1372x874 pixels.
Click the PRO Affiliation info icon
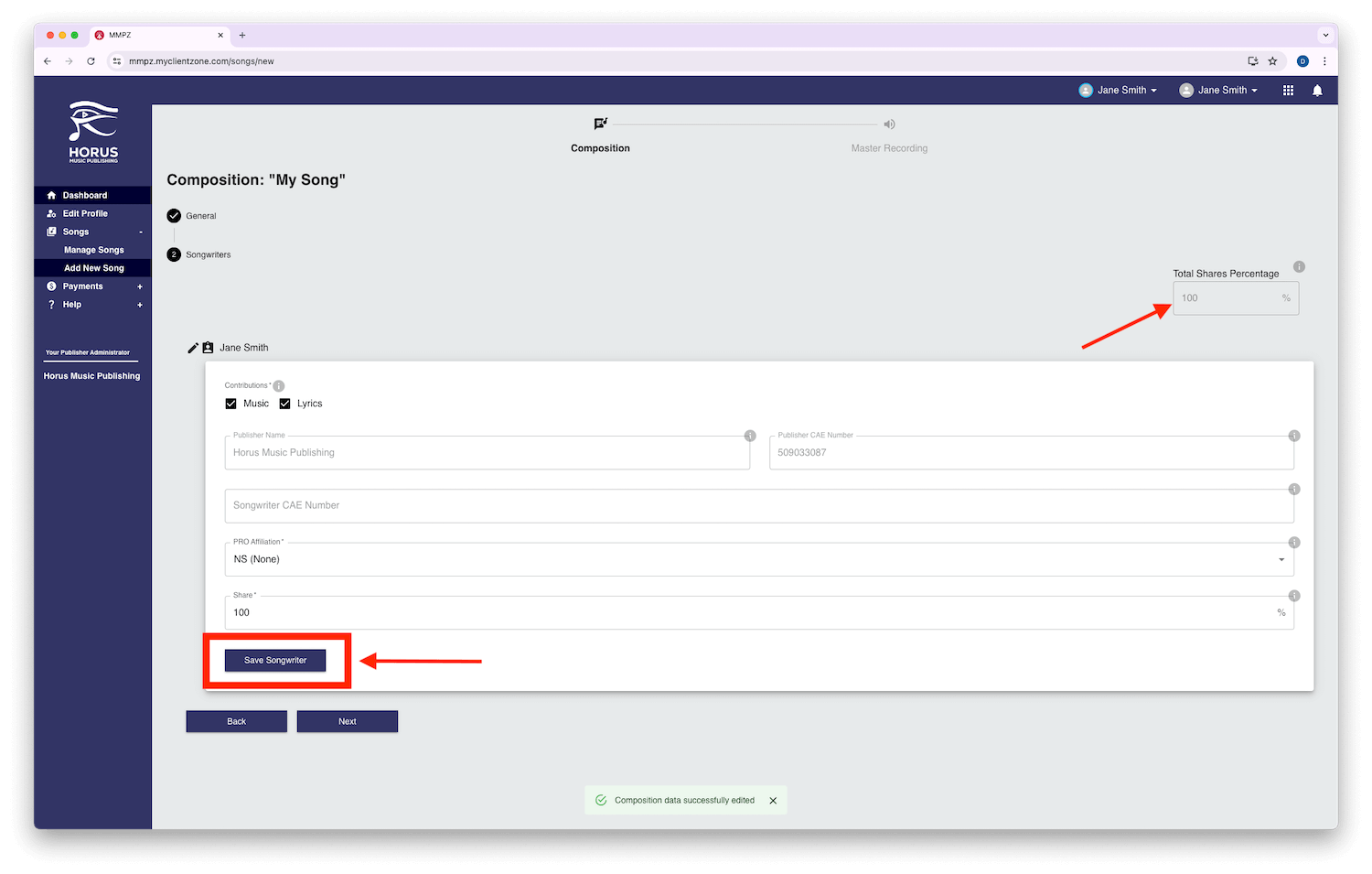[x=1294, y=543]
